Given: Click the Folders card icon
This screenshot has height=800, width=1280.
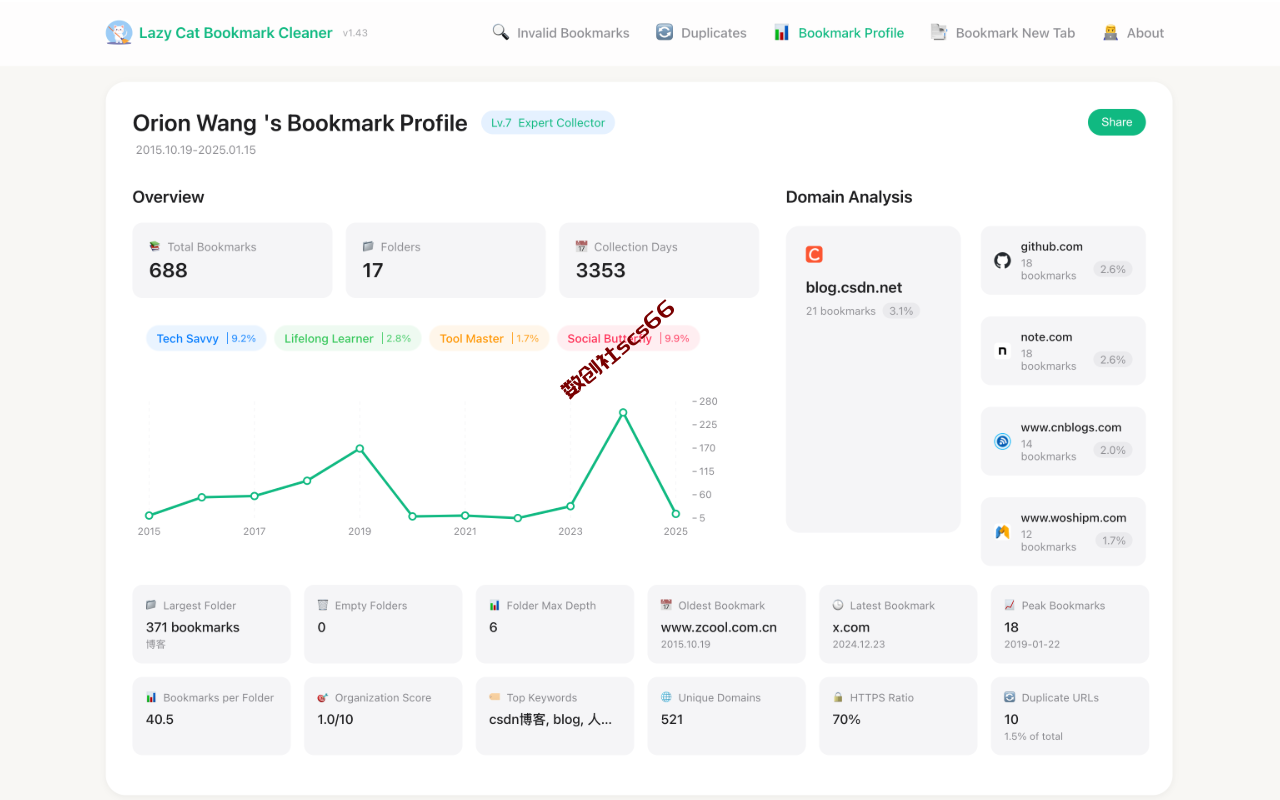Looking at the screenshot, I should pos(368,246).
